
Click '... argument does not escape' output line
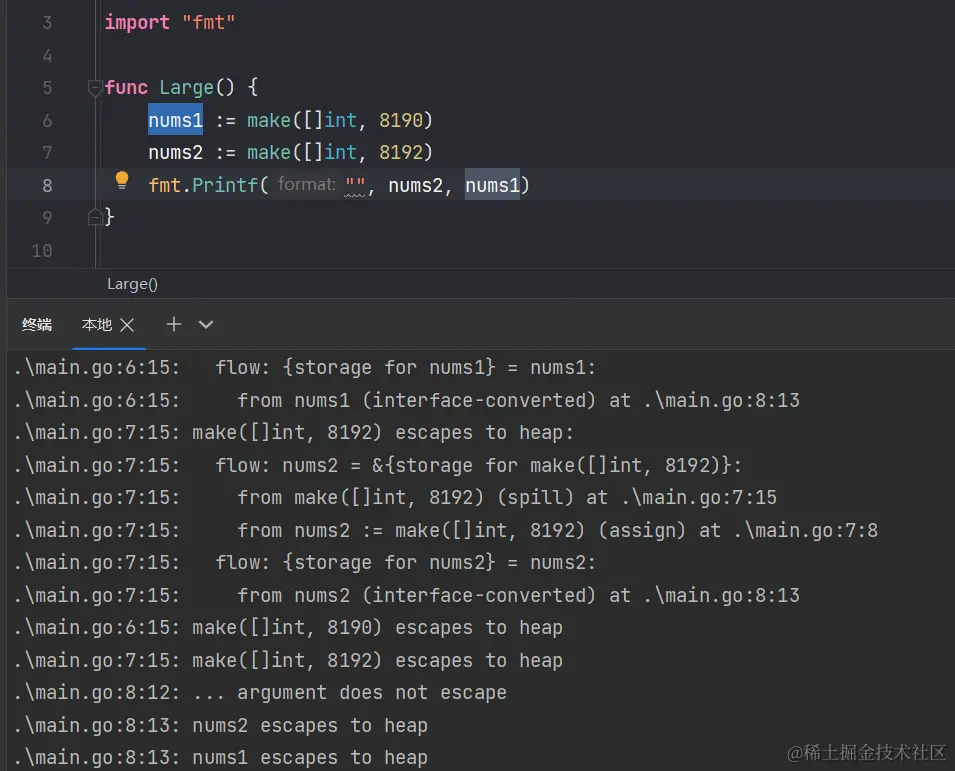(260, 692)
